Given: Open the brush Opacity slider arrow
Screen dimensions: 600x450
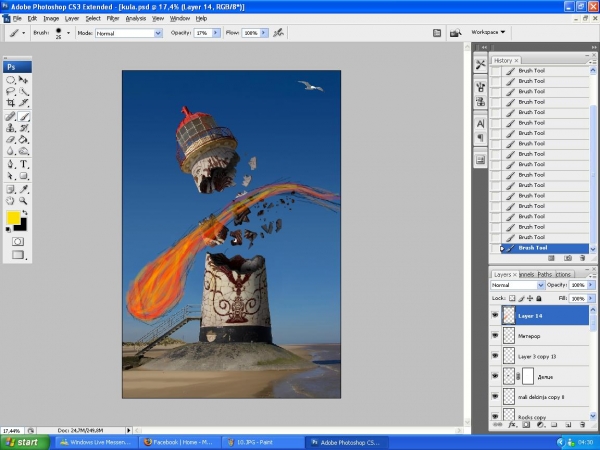Looking at the screenshot, I should [x=216, y=33].
